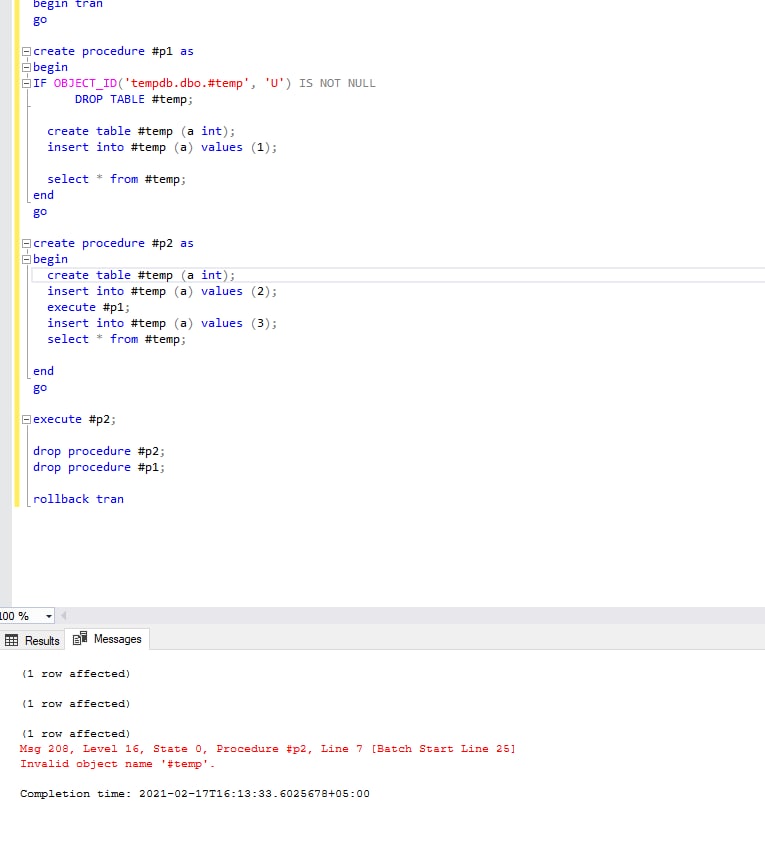Click the 'DROP TABLE #temp;' line
Image resolution: width=765 pixels, height=851 pixels.
click(x=133, y=100)
